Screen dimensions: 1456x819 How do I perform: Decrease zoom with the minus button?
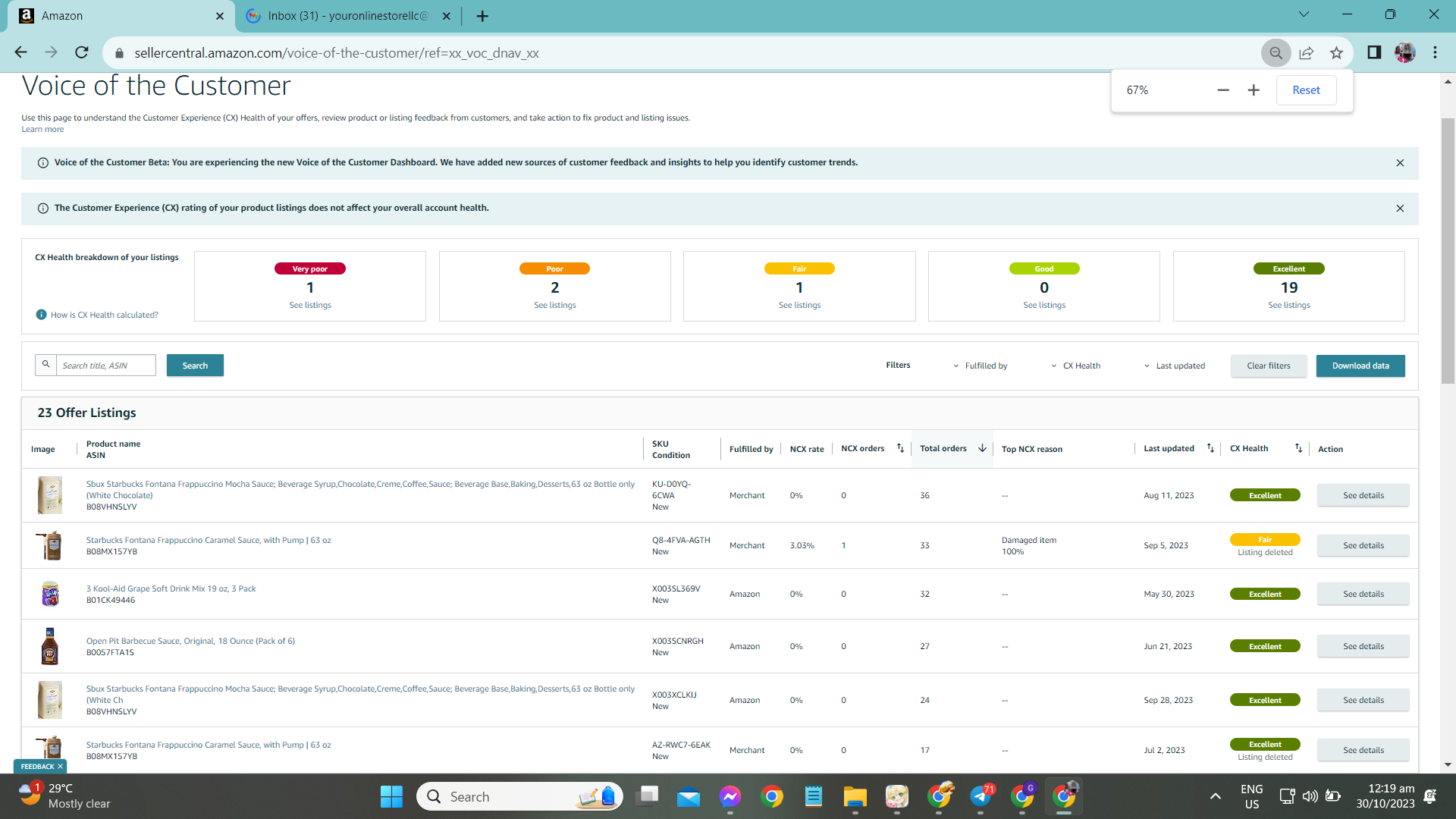coord(1223,90)
